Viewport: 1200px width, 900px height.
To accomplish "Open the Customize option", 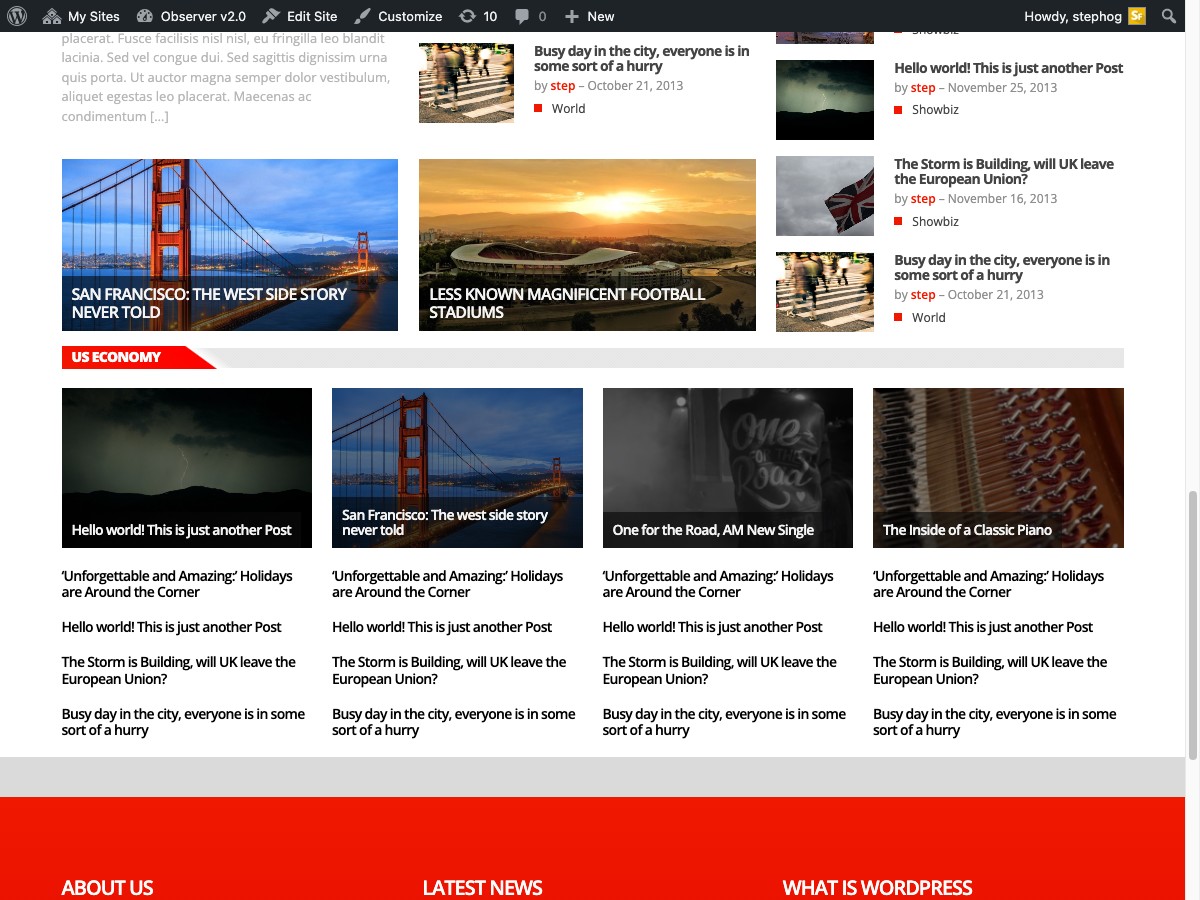I will click(398, 16).
